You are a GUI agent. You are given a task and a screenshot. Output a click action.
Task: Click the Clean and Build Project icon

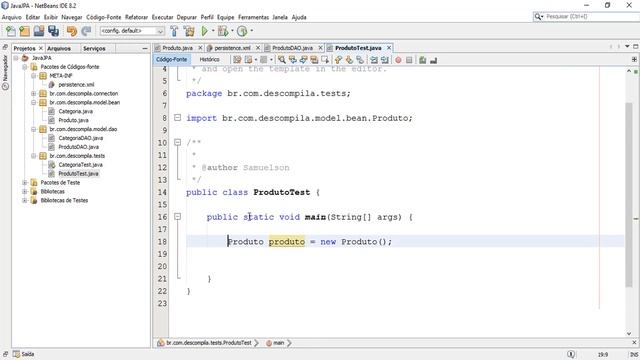[x=189, y=31]
